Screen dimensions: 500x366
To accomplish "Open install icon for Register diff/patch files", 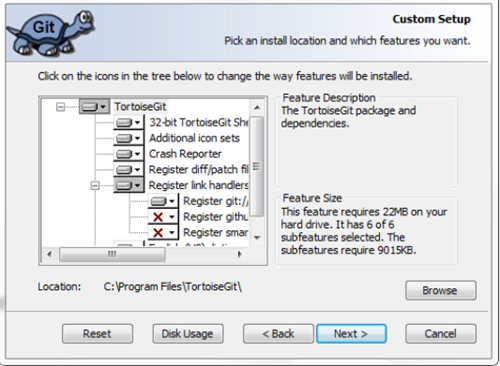I will pos(129,169).
